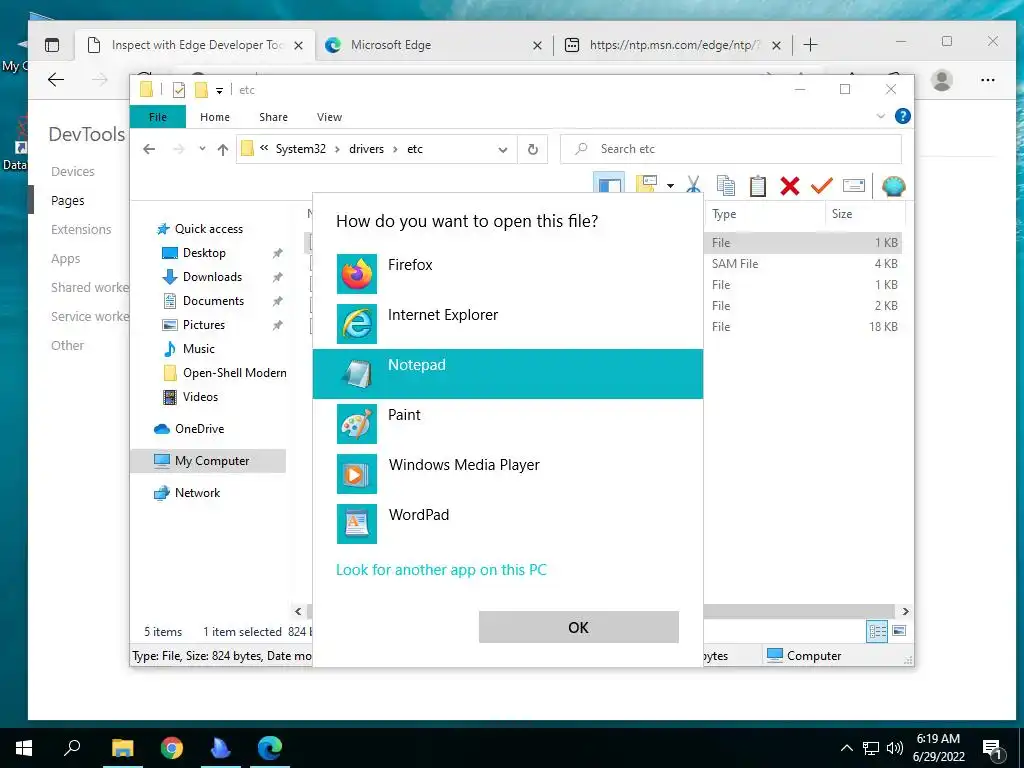Open Windows Start menu
The width and height of the screenshot is (1024, 768).
click(x=24, y=748)
